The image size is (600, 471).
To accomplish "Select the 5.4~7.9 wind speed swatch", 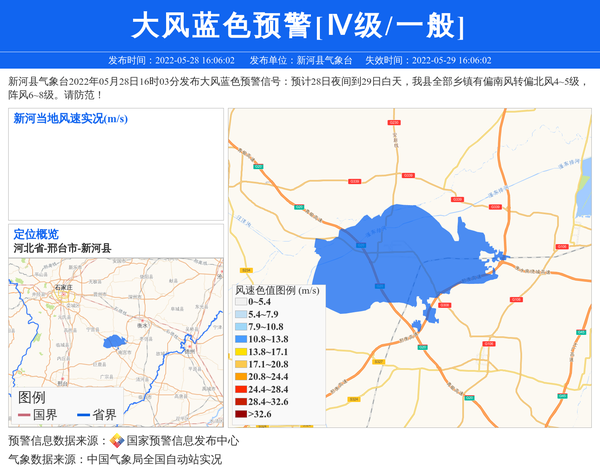I will click(x=240, y=315).
